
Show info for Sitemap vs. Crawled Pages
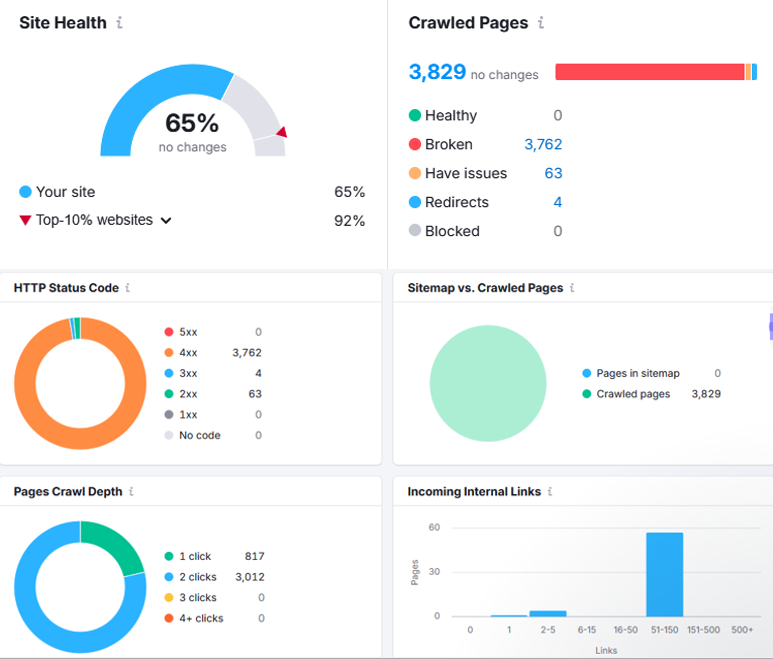pyautogui.click(x=572, y=288)
